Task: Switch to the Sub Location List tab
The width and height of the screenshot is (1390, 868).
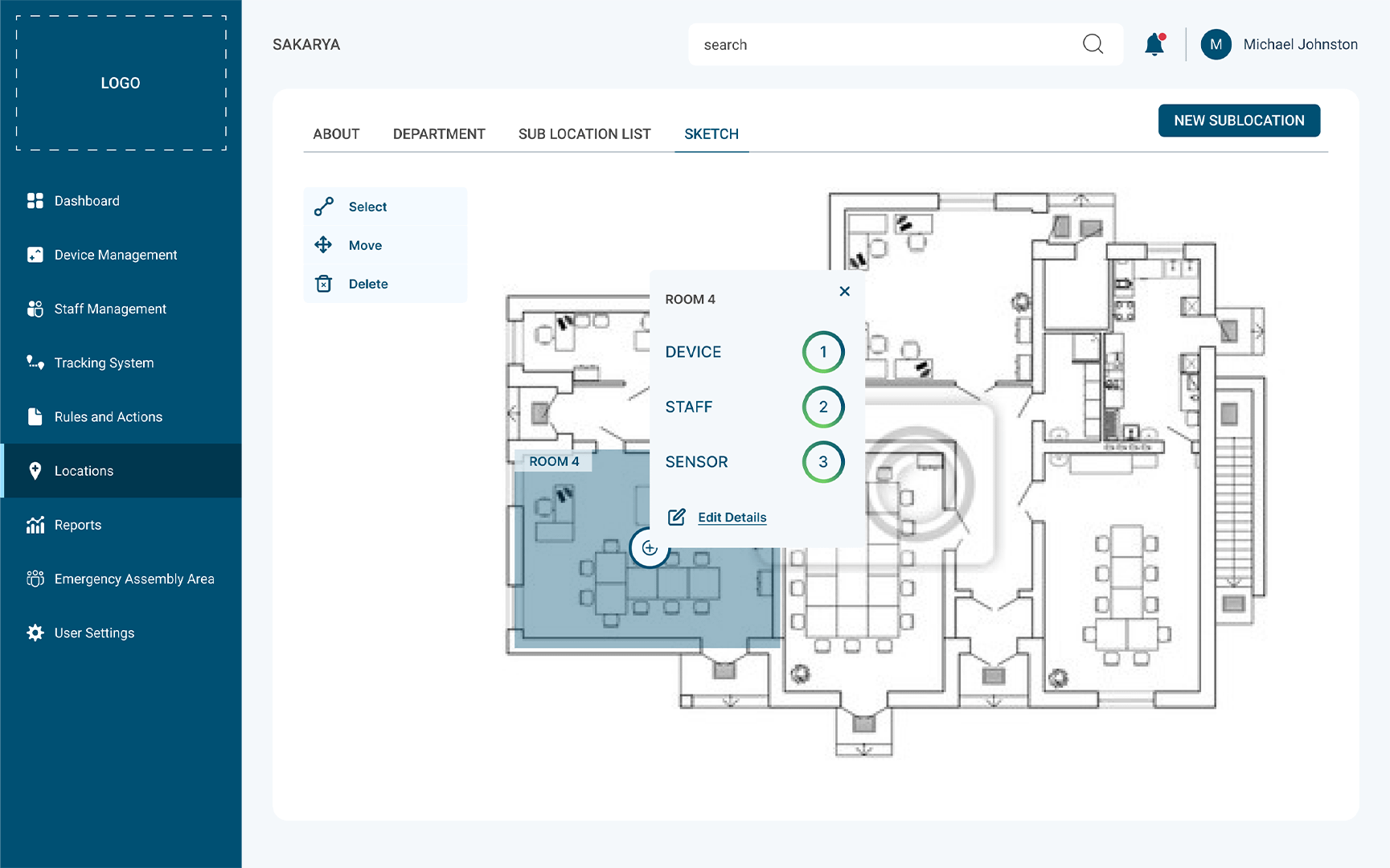Action: coord(584,134)
